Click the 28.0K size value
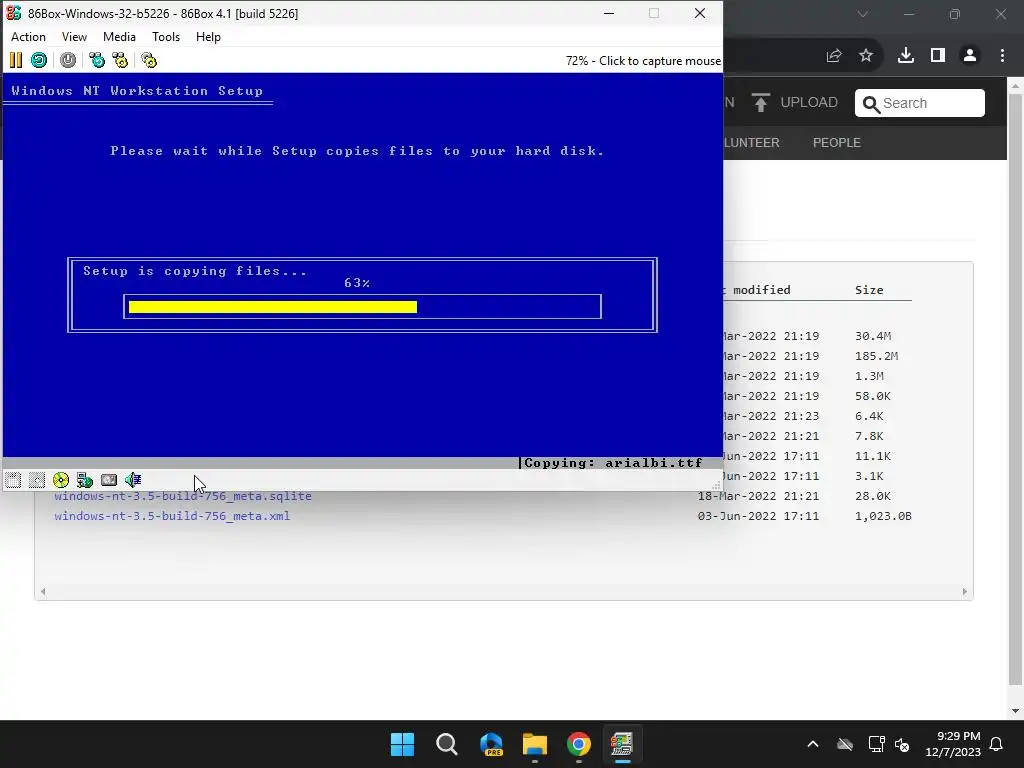 tap(873, 496)
